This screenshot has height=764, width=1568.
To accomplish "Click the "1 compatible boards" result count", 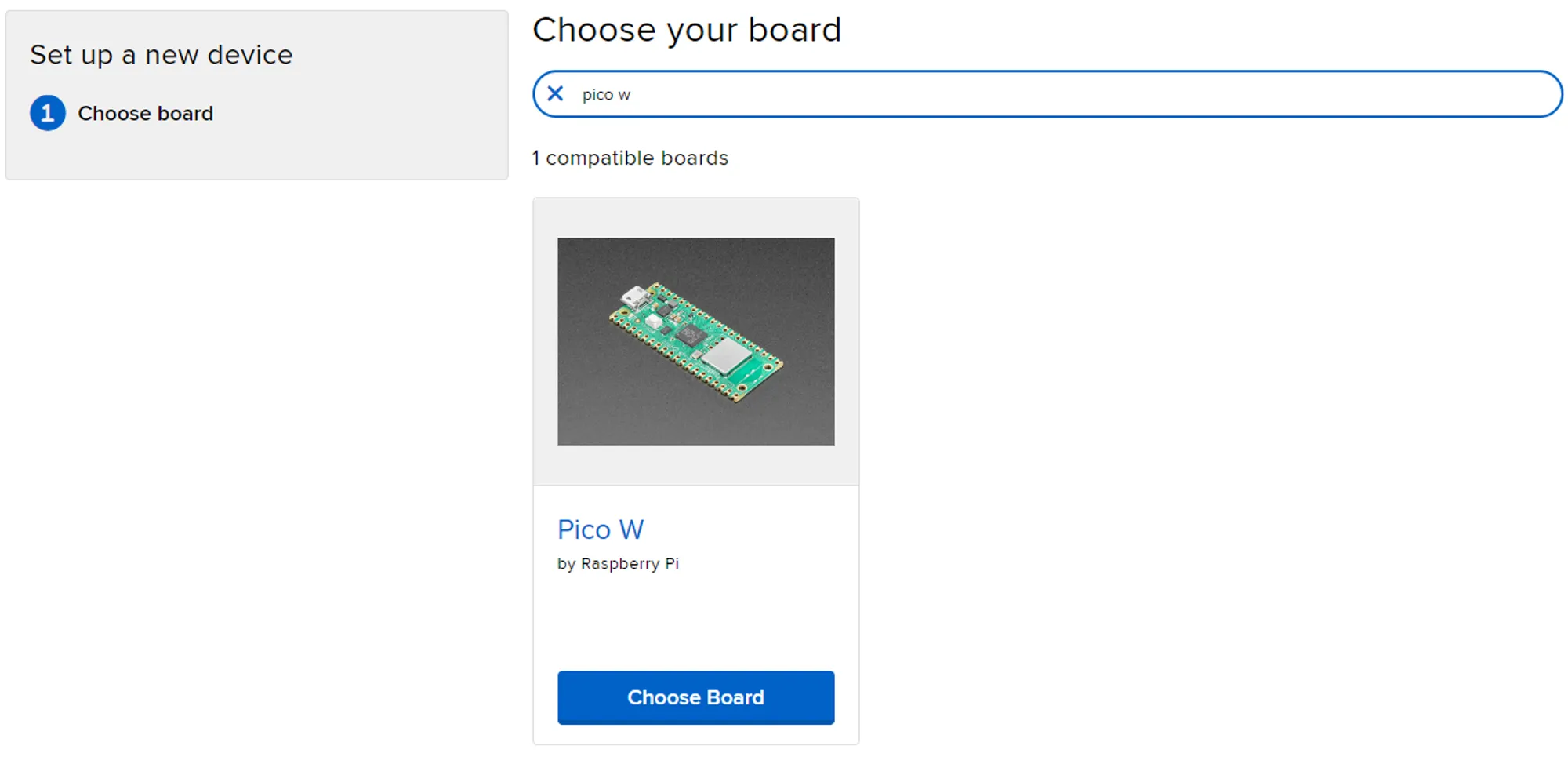I will click(x=630, y=158).
